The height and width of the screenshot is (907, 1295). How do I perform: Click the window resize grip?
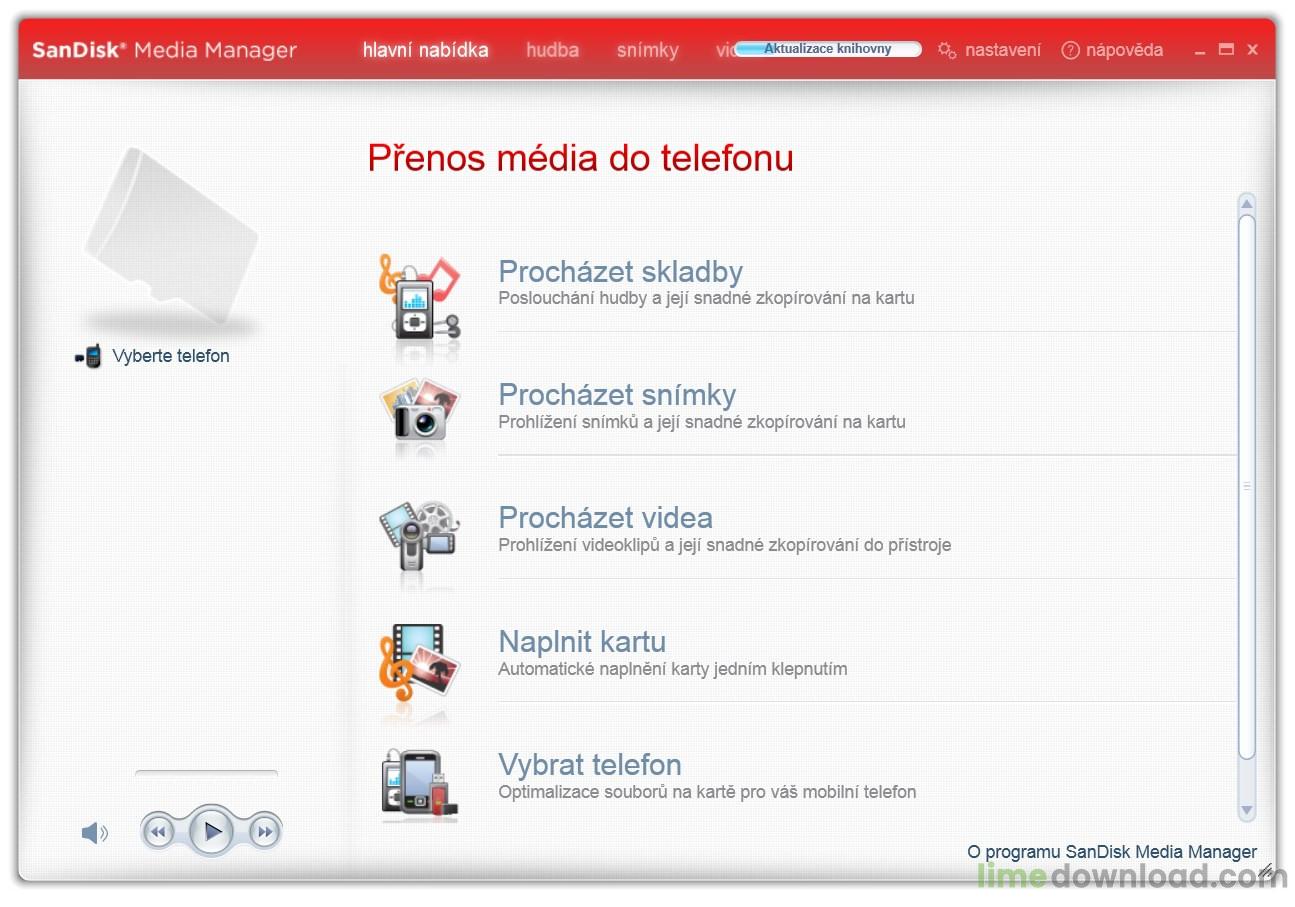[1266, 871]
